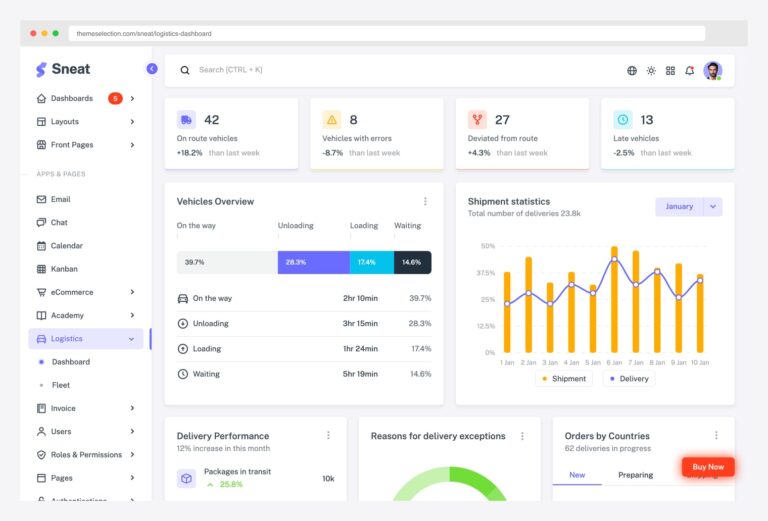Click the Pages icon in the sidebar
Screen dimensions: 768x521
tap(41, 478)
